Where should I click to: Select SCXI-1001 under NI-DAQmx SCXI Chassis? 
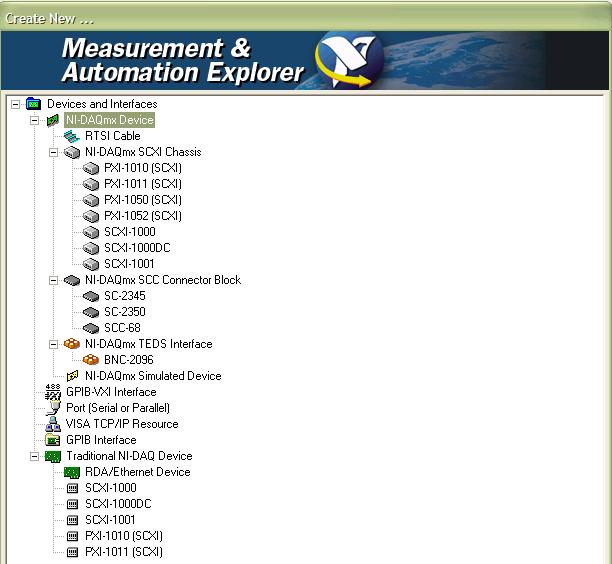129,264
